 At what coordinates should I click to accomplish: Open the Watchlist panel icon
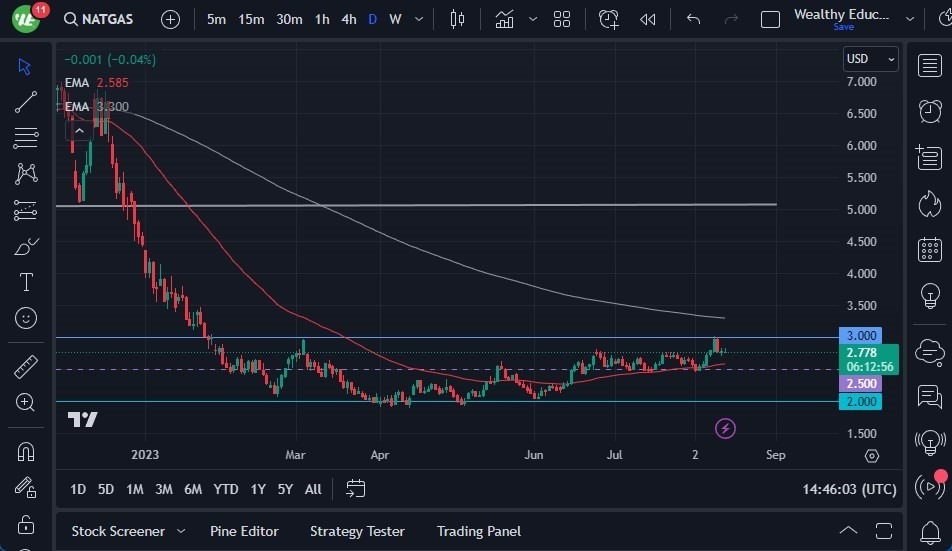929,65
